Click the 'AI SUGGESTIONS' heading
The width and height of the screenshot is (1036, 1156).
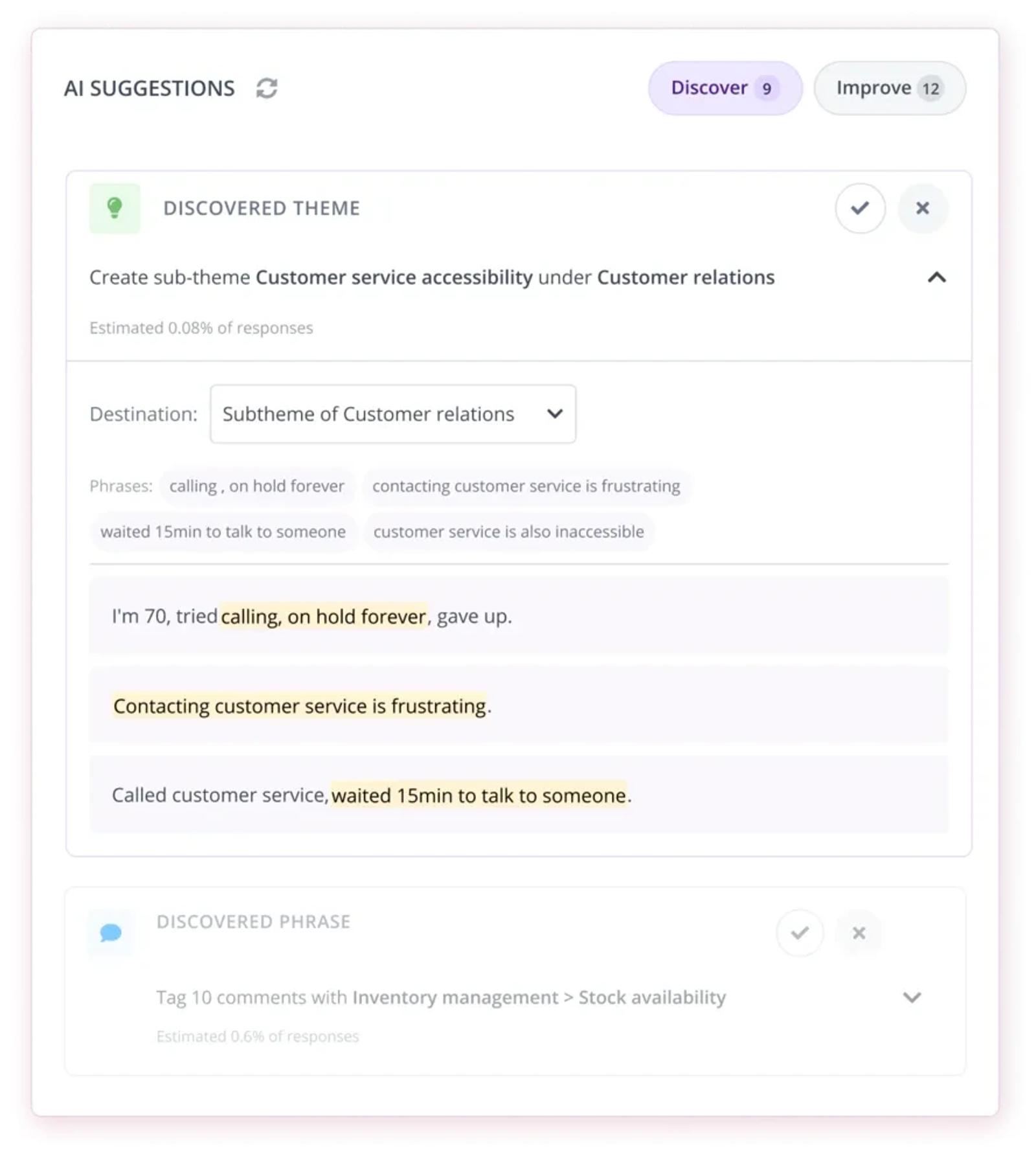[x=149, y=88]
